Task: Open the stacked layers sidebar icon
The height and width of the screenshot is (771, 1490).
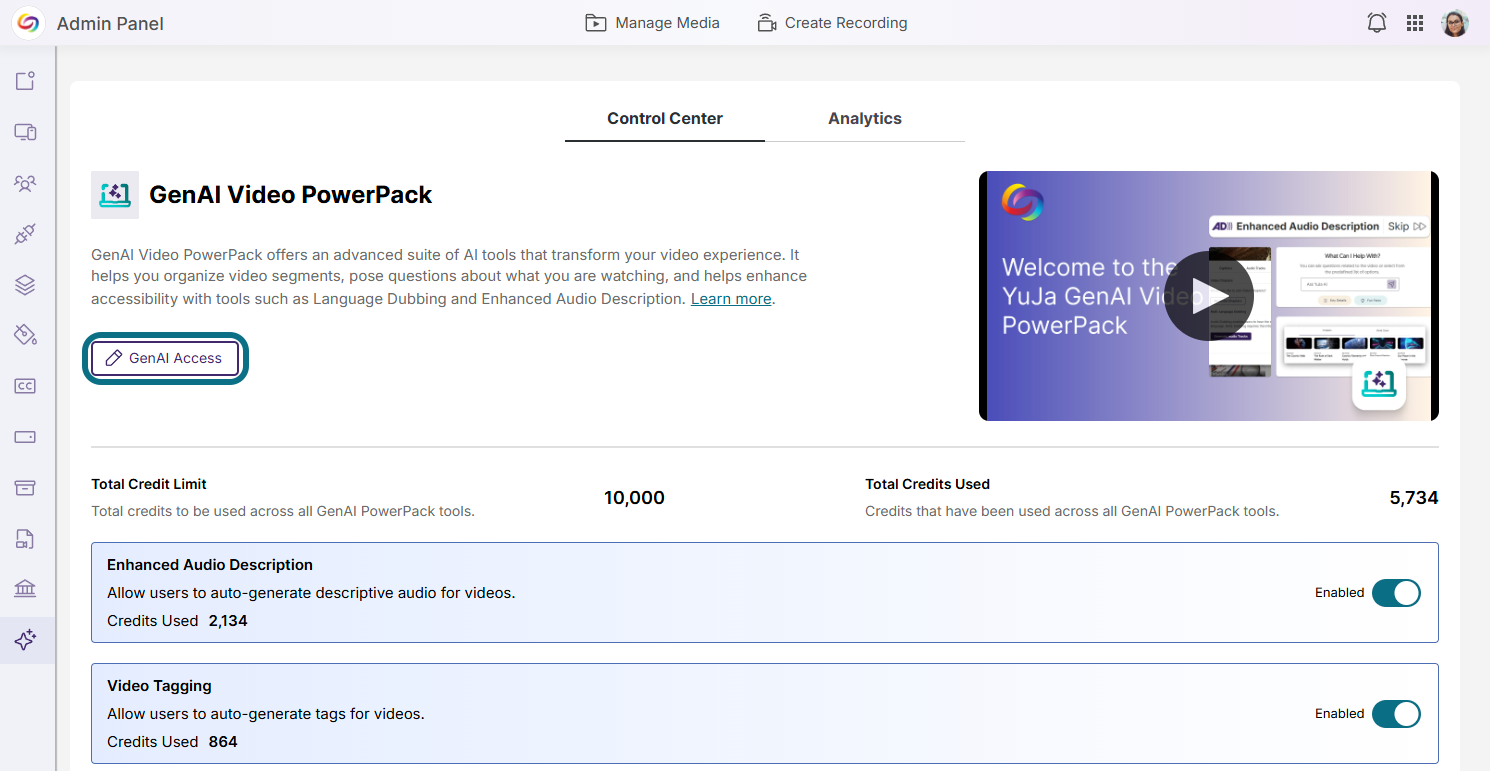Action: [26, 285]
